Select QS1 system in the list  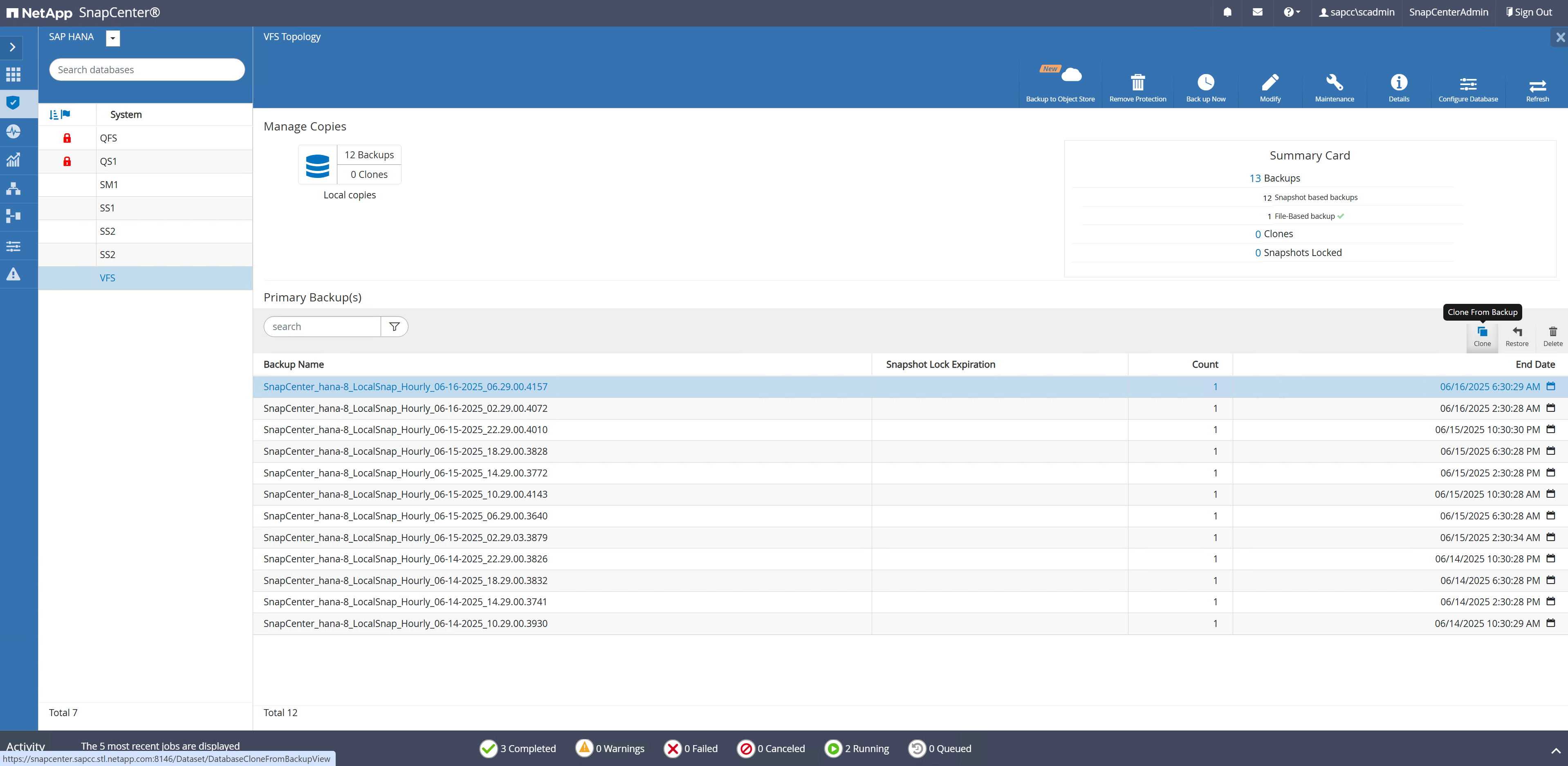coord(108,162)
